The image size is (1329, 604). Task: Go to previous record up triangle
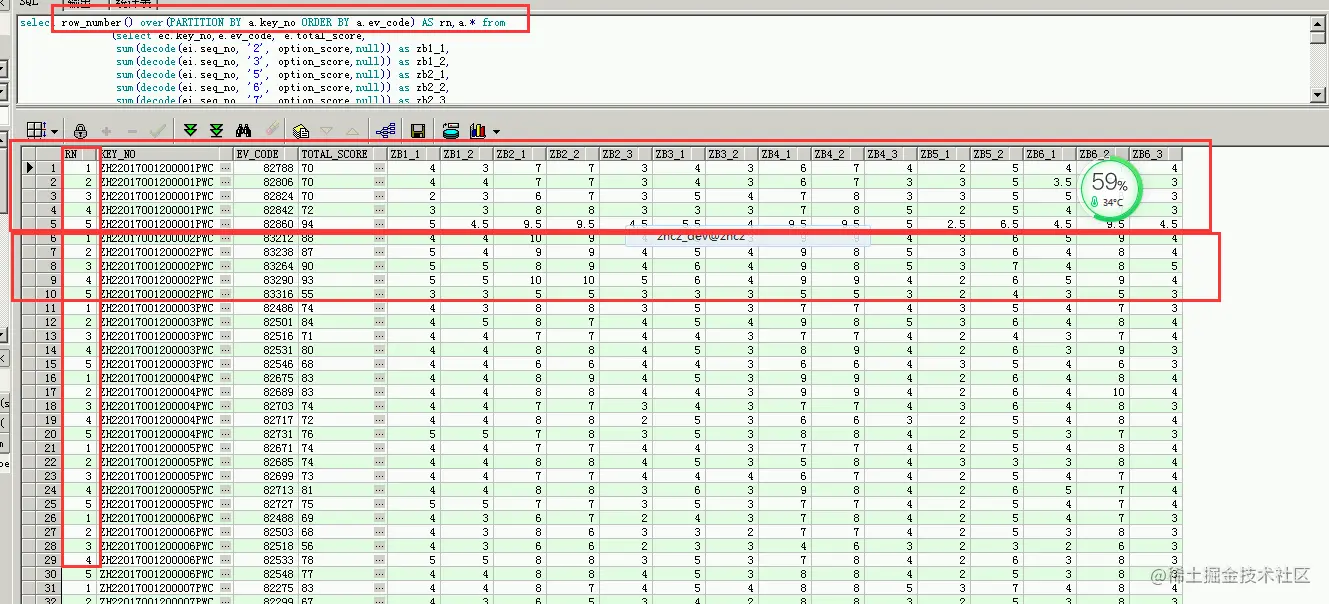tap(352, 130)
